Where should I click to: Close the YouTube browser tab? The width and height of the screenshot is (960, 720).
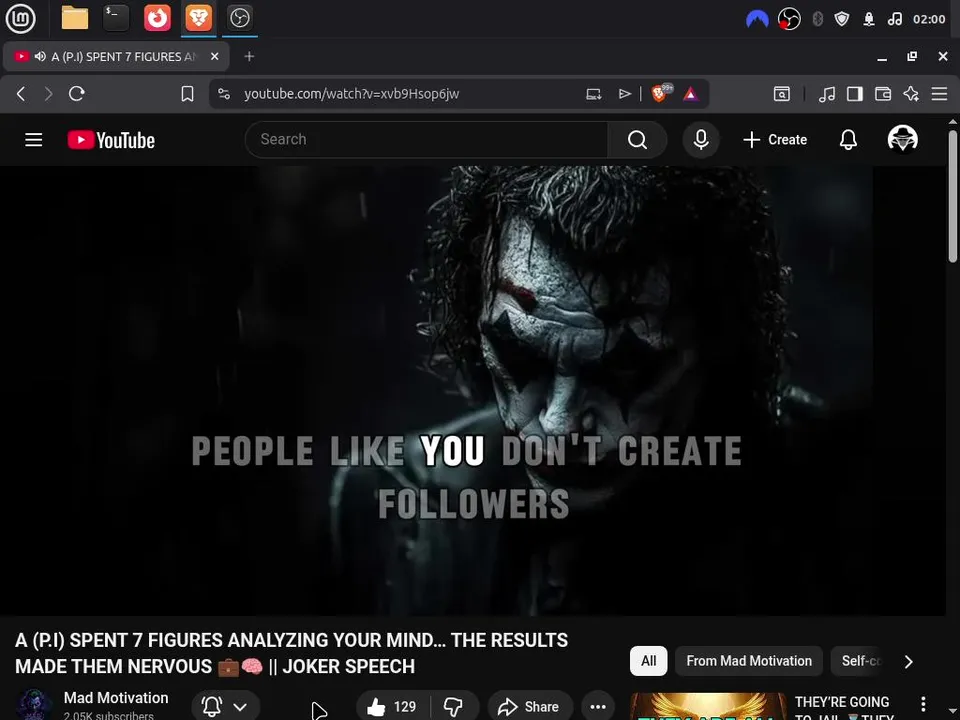[x=214, y=56]
